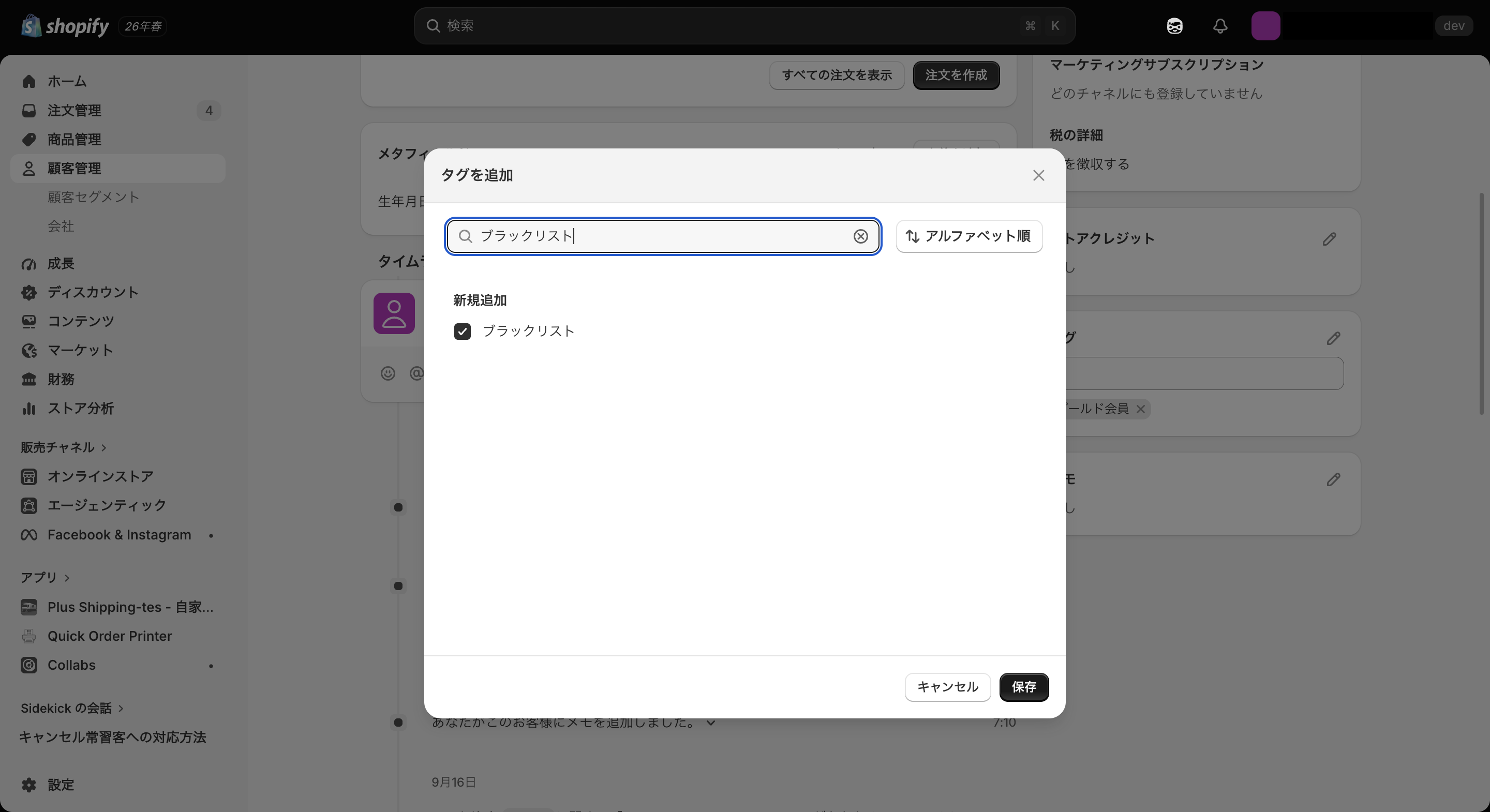Viewport: 1490px width, 812px height.
Task: Uncheck the ブラックリスト tag checkbox
Action: click(x=462, y=332)
